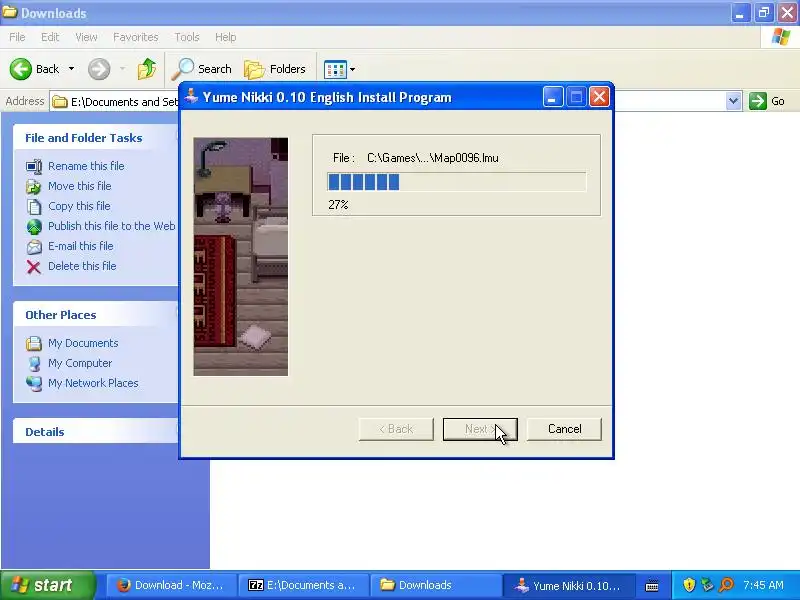Click Copy this file task link
Viewport: 800px width, 600px height.
coord(79,206)
